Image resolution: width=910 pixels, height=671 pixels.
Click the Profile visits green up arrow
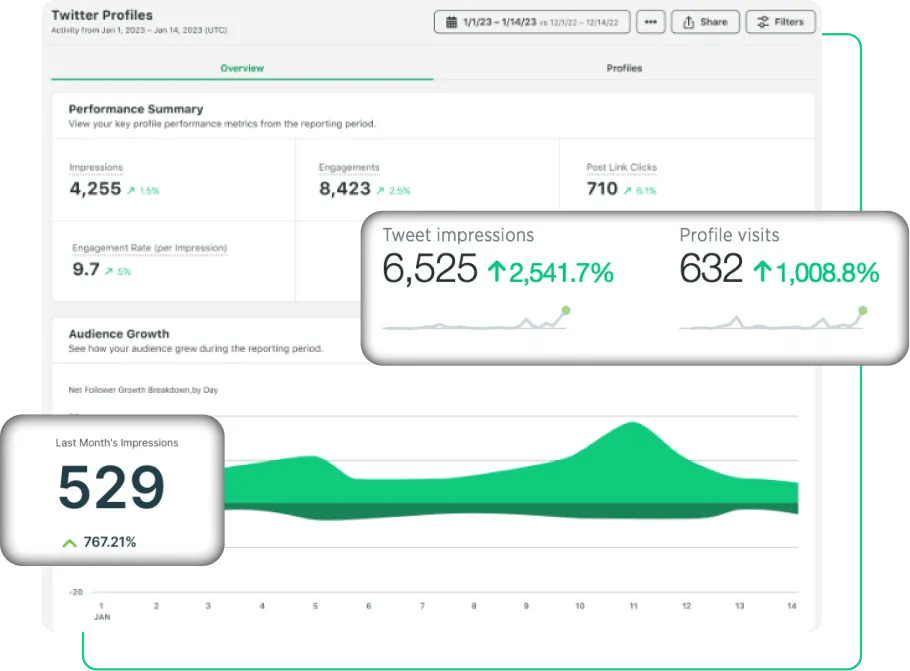click(763, 272)
